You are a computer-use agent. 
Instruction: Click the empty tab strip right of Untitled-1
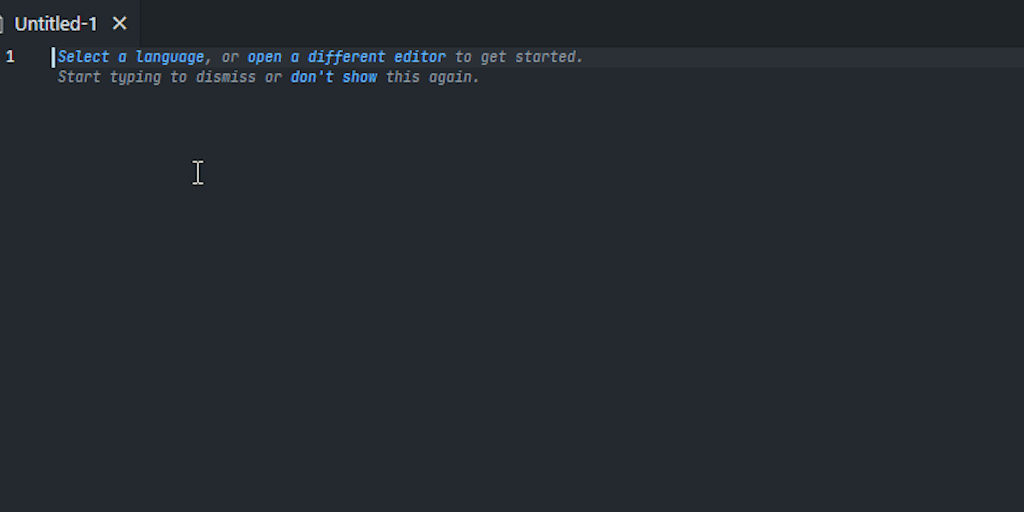pos(580,23)
